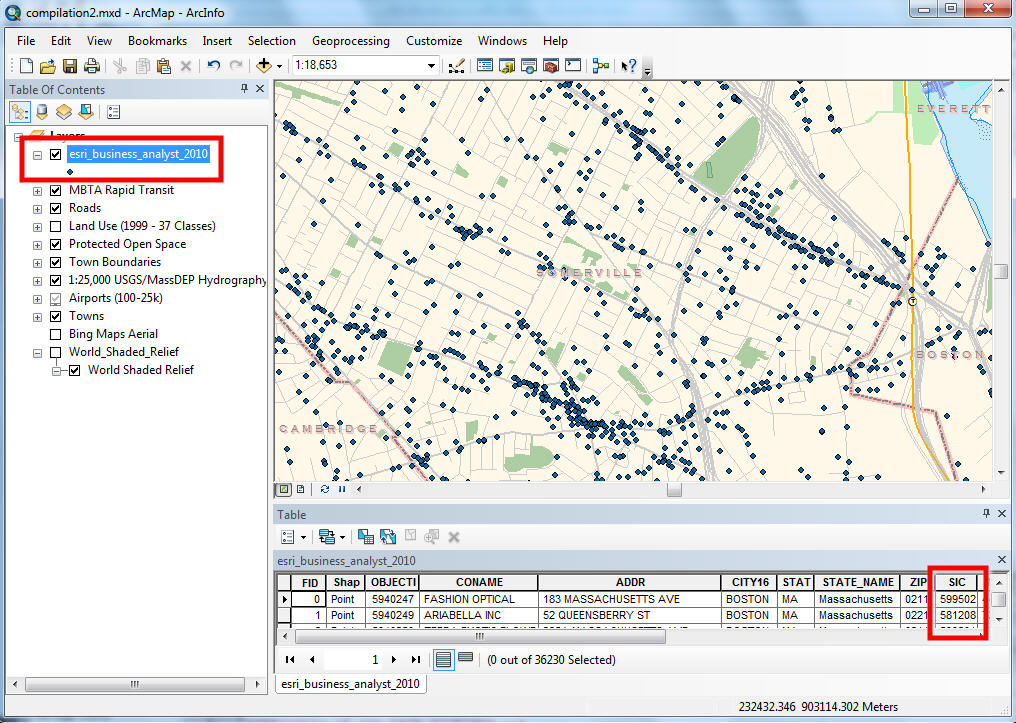Jump to the first table record

point(290,660)
